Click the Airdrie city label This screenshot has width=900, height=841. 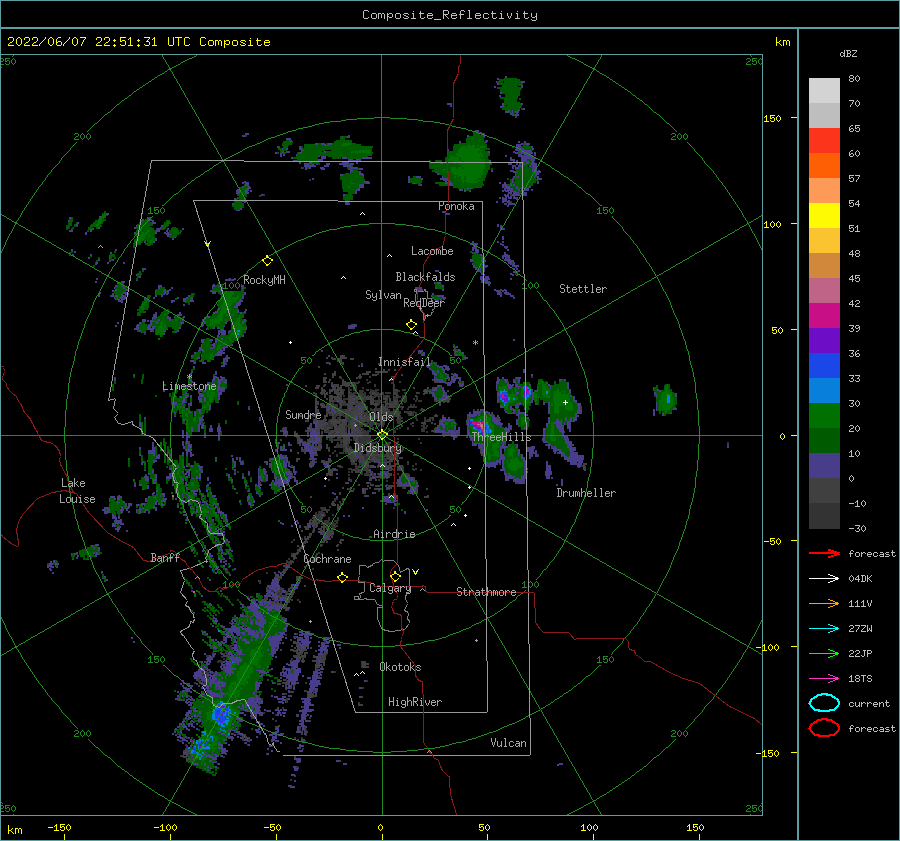click(394, 534)
